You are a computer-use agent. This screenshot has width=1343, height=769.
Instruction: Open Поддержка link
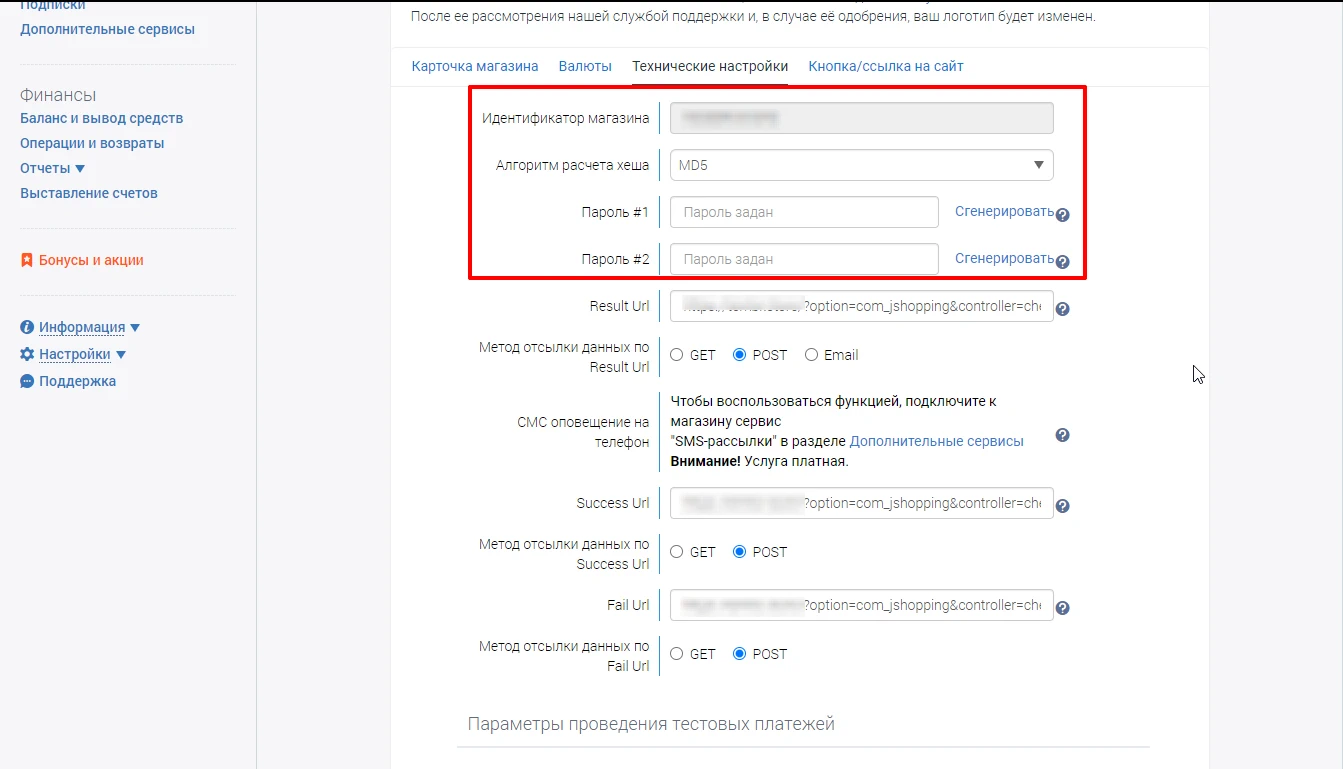78,381
